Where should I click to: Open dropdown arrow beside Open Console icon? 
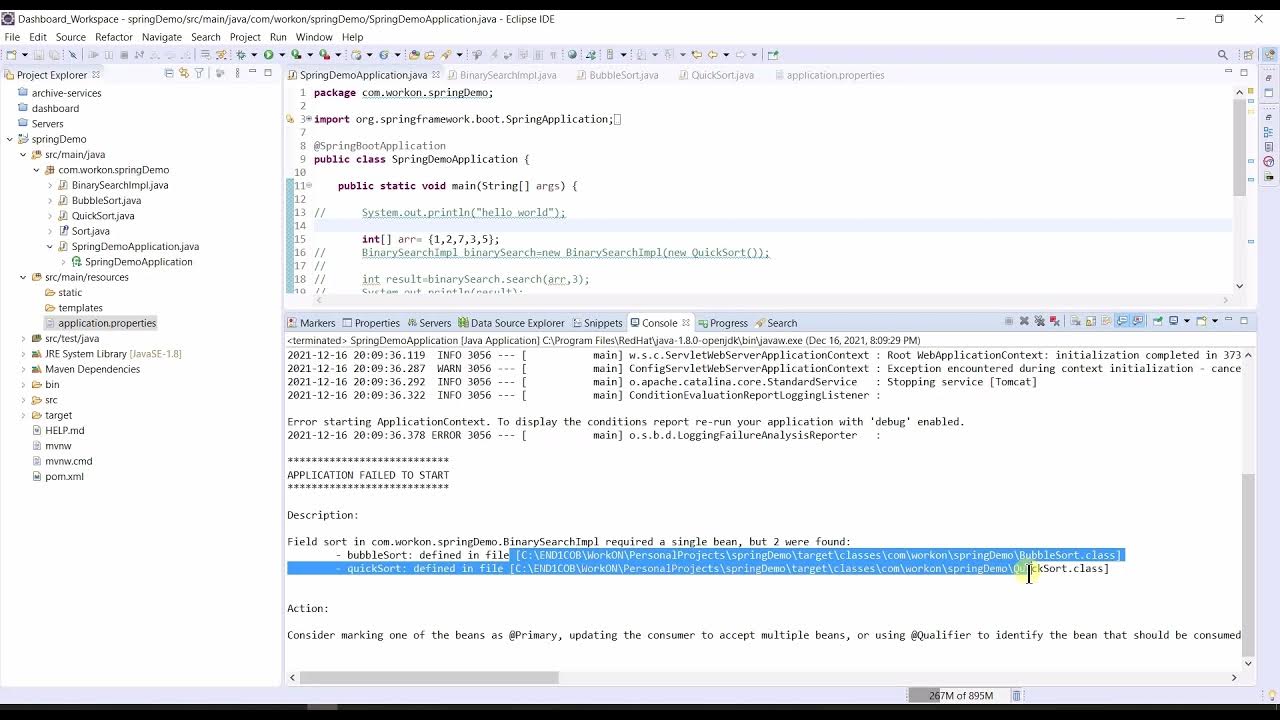click(1215, 322)
